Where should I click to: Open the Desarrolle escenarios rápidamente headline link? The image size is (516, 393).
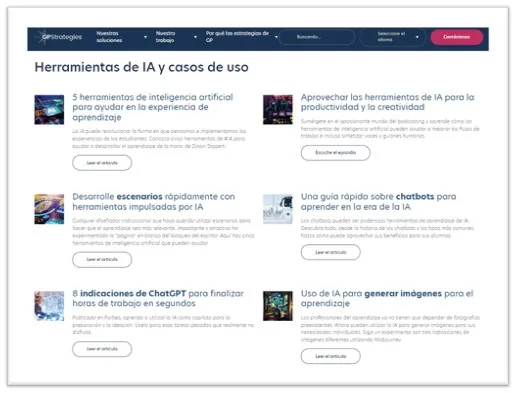click(154, 202)
